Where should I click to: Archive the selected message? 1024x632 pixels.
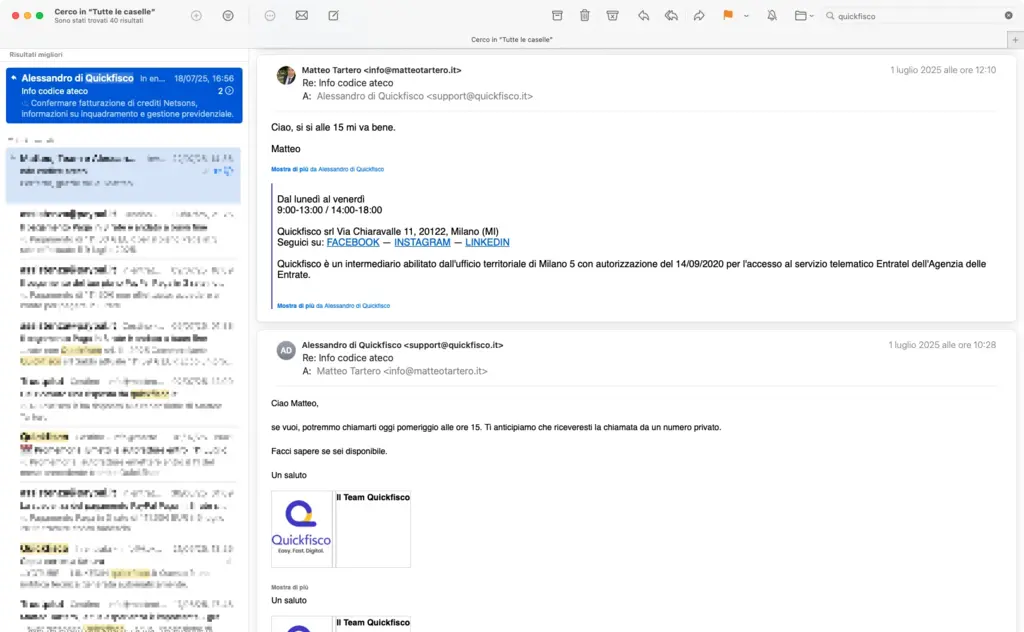tap(557, 16)
